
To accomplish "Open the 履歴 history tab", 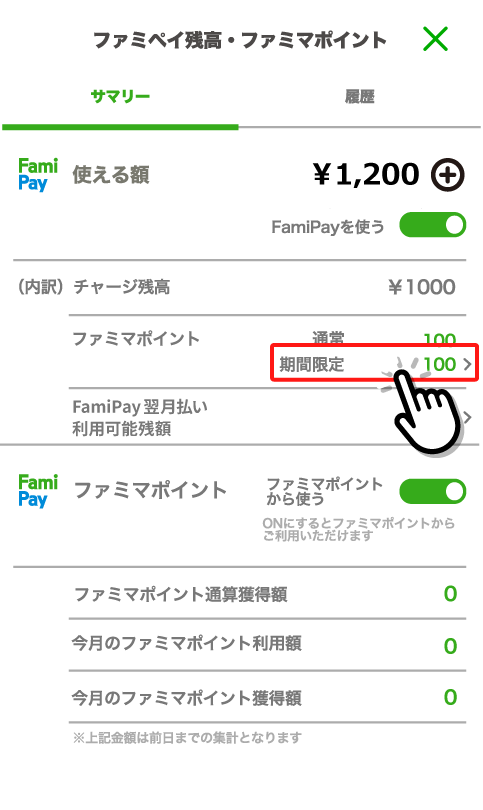I will coord(360,96).
